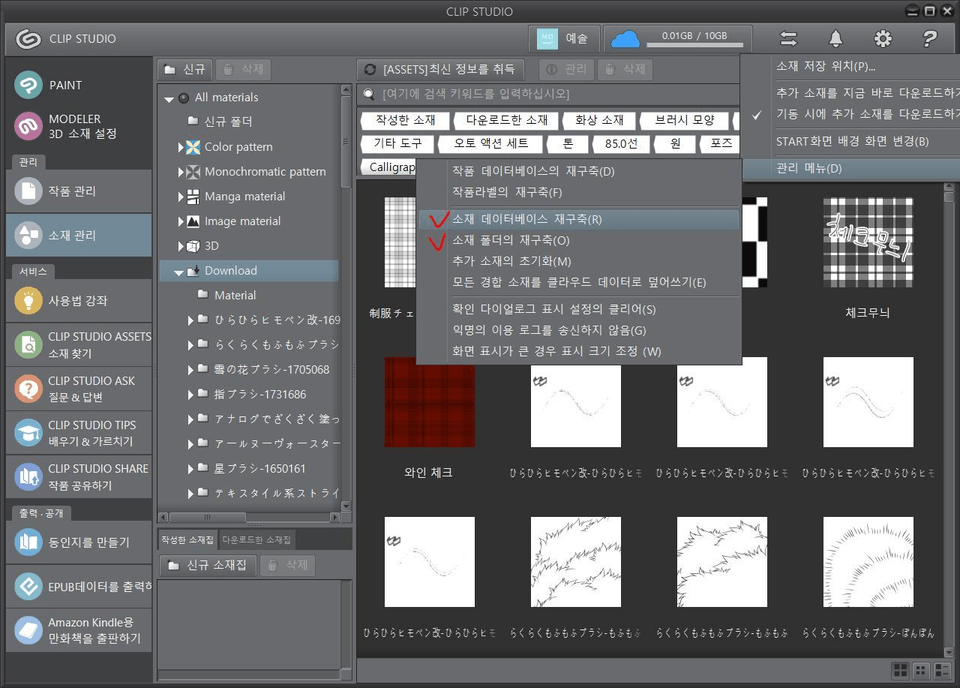Collapse the Download folder

pyautogui.click(x=179, y=272)
